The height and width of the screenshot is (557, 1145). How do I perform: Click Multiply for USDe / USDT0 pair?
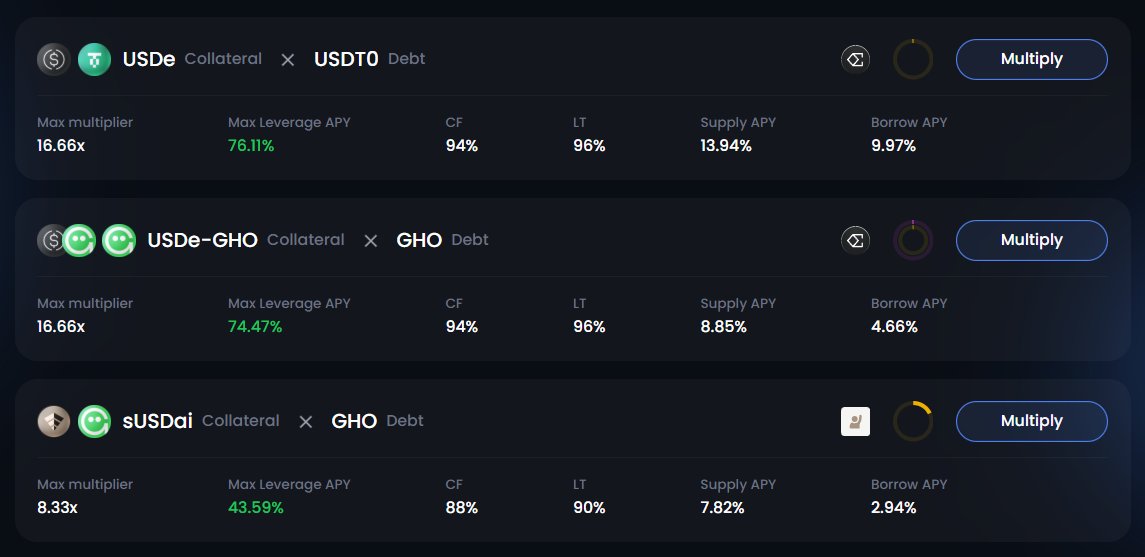[x=1031, y=59]
